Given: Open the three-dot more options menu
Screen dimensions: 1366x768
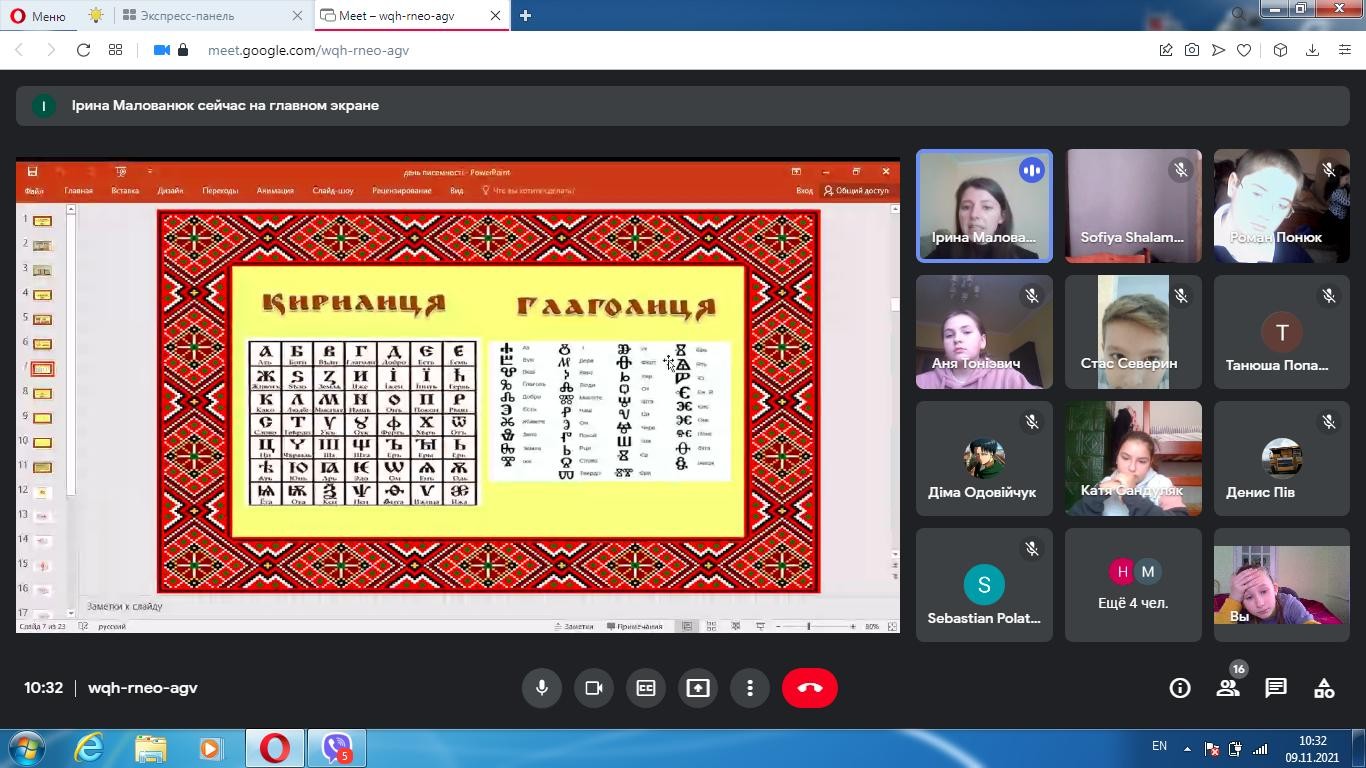Looking at the screenshot, I should coord(750,688).
